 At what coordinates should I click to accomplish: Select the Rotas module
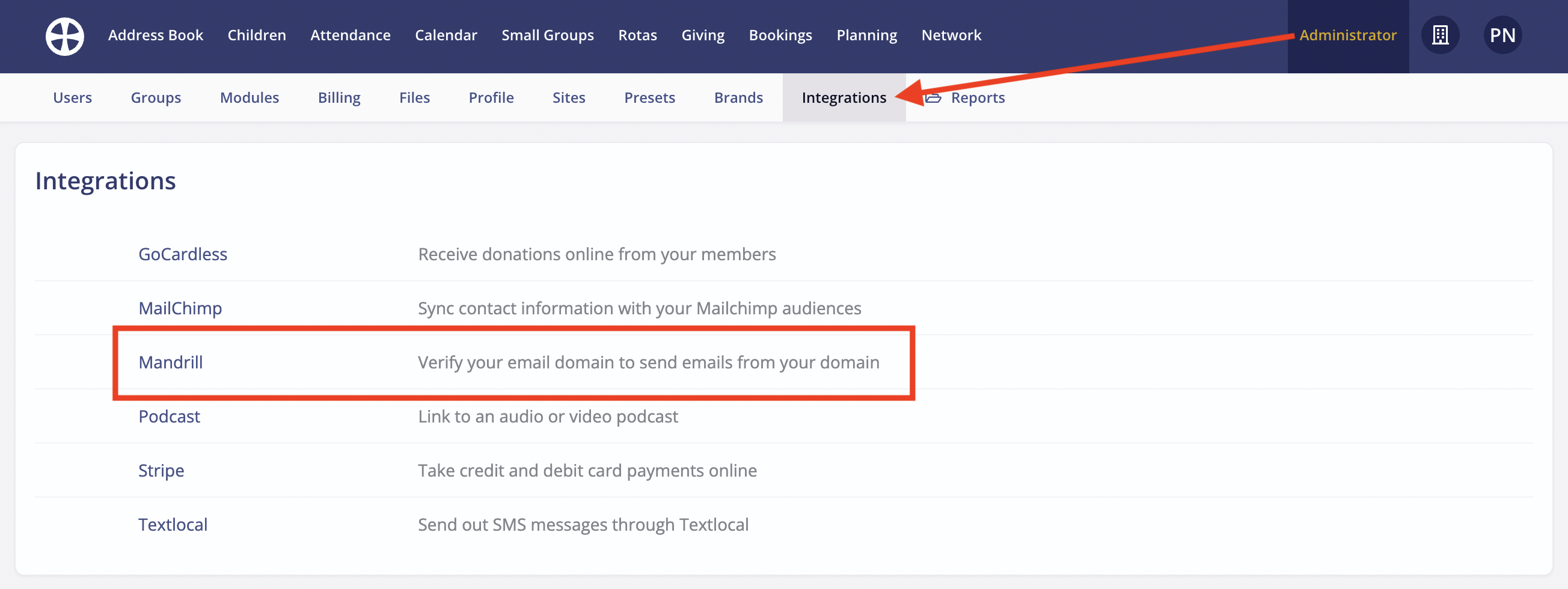tap(638, 35)
